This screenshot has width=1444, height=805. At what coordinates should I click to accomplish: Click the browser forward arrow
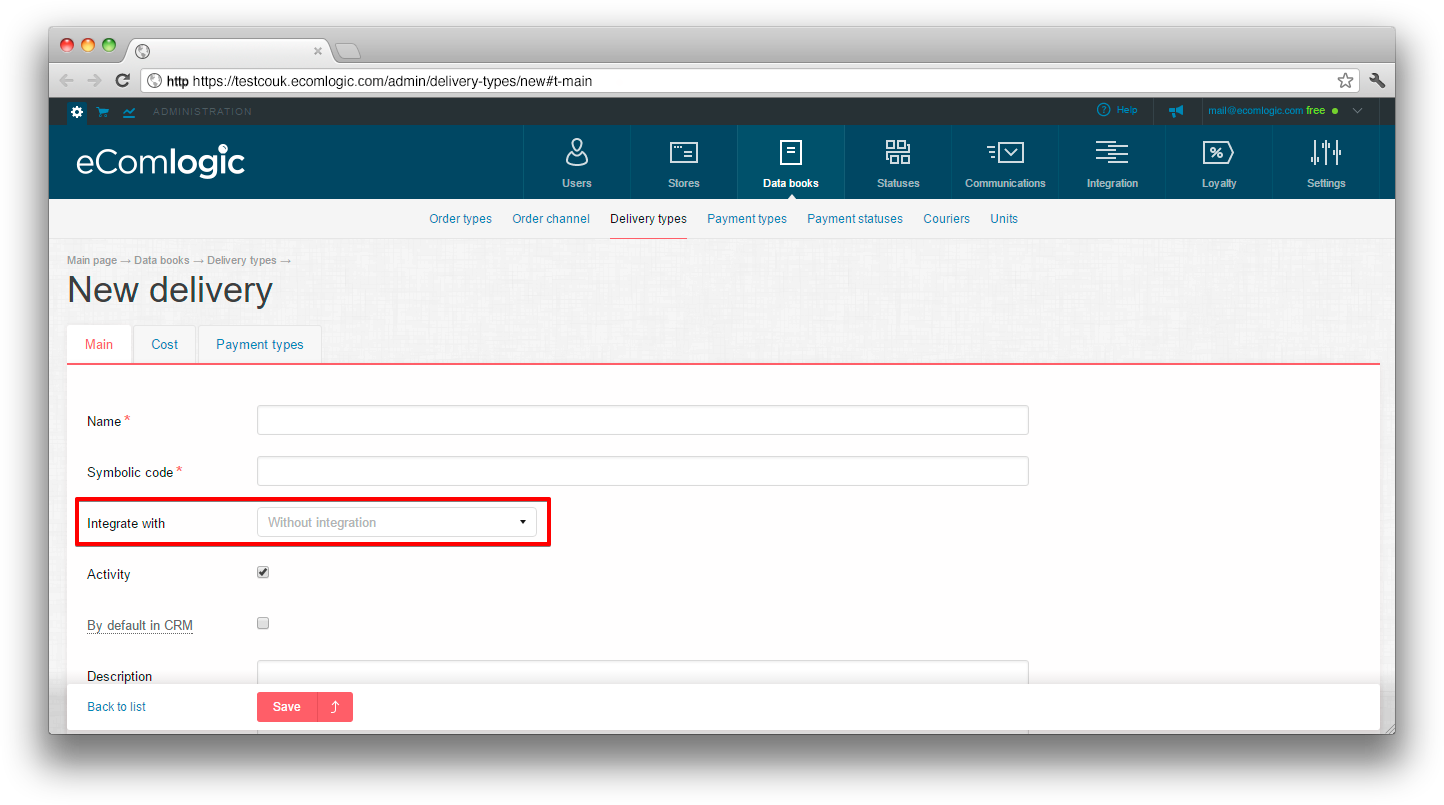click(x=94, y=81)
